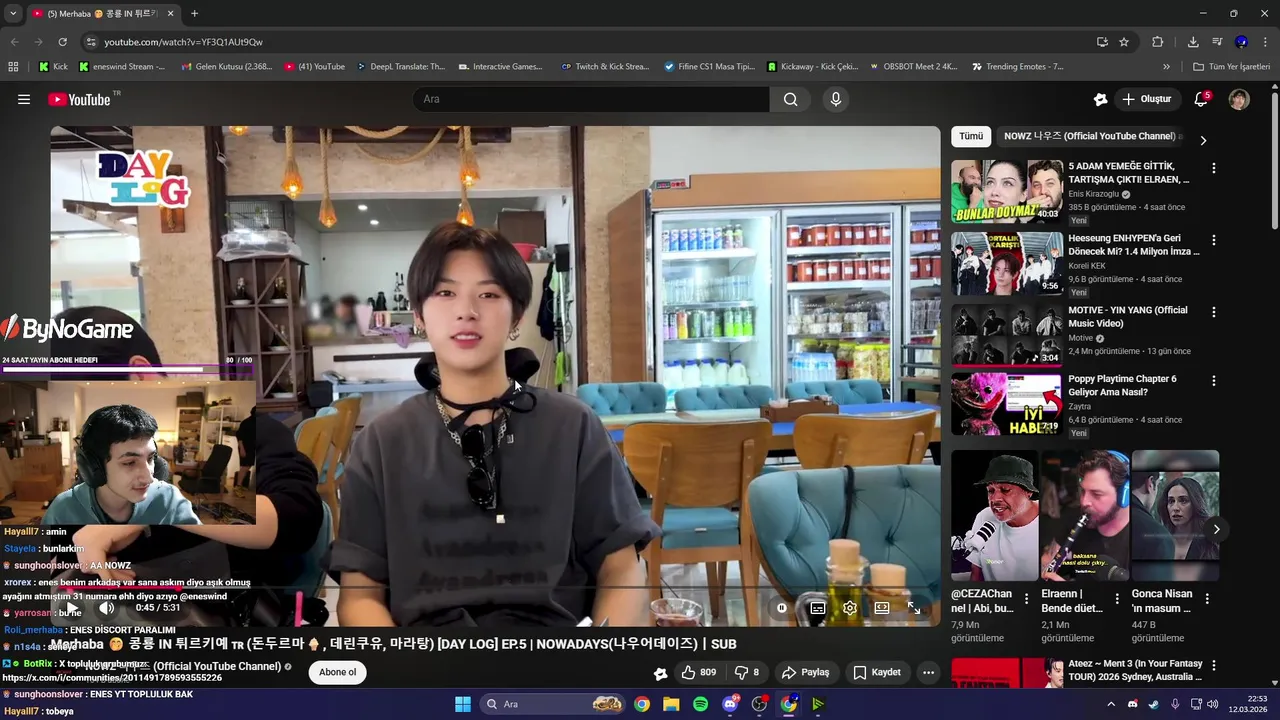Open the DeepL Translate bookmark
1280x720 pixels.
click(400, 67)
